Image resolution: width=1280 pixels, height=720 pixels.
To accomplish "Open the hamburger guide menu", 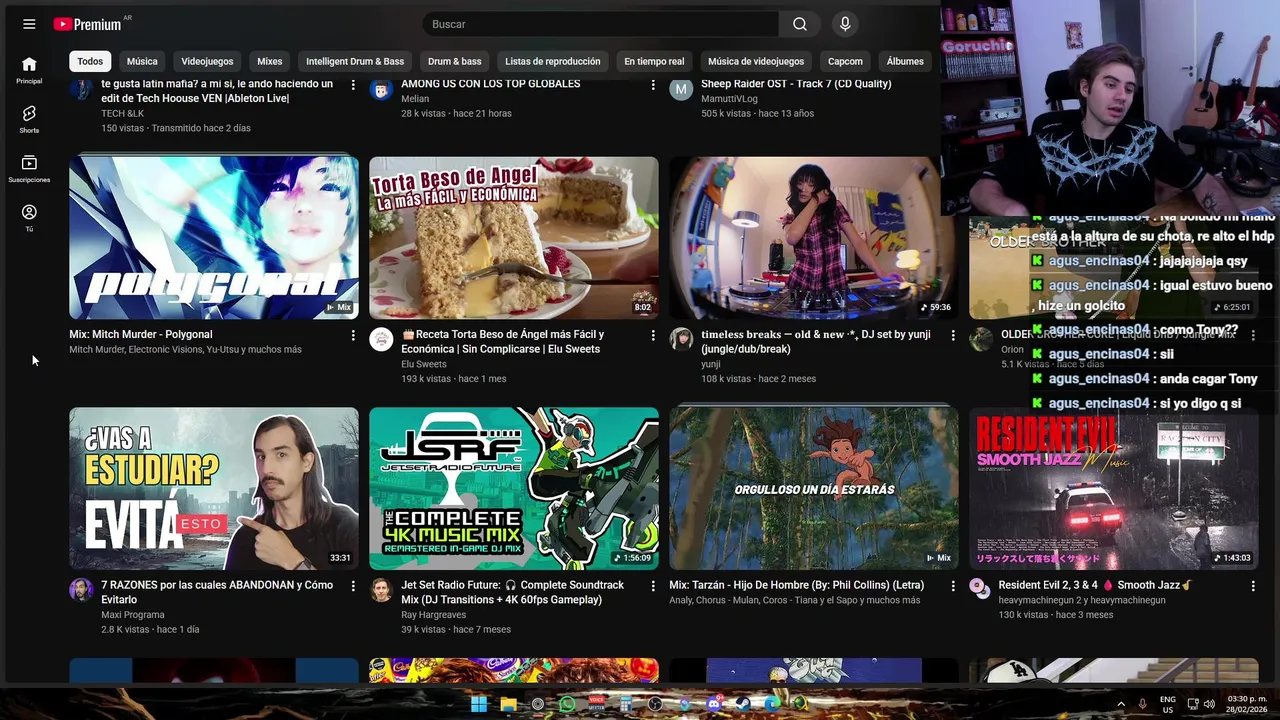I will pyautogui.click(x=29, y=24).
